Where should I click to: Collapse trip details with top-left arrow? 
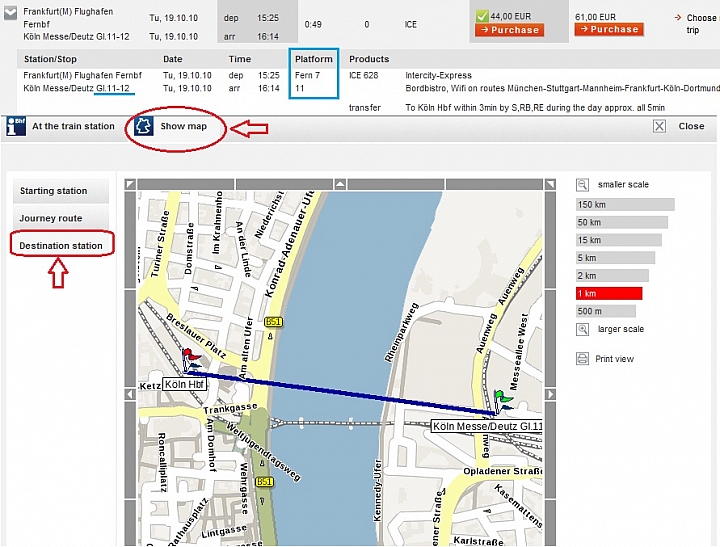pyautogui.click(x=10, y=13)
